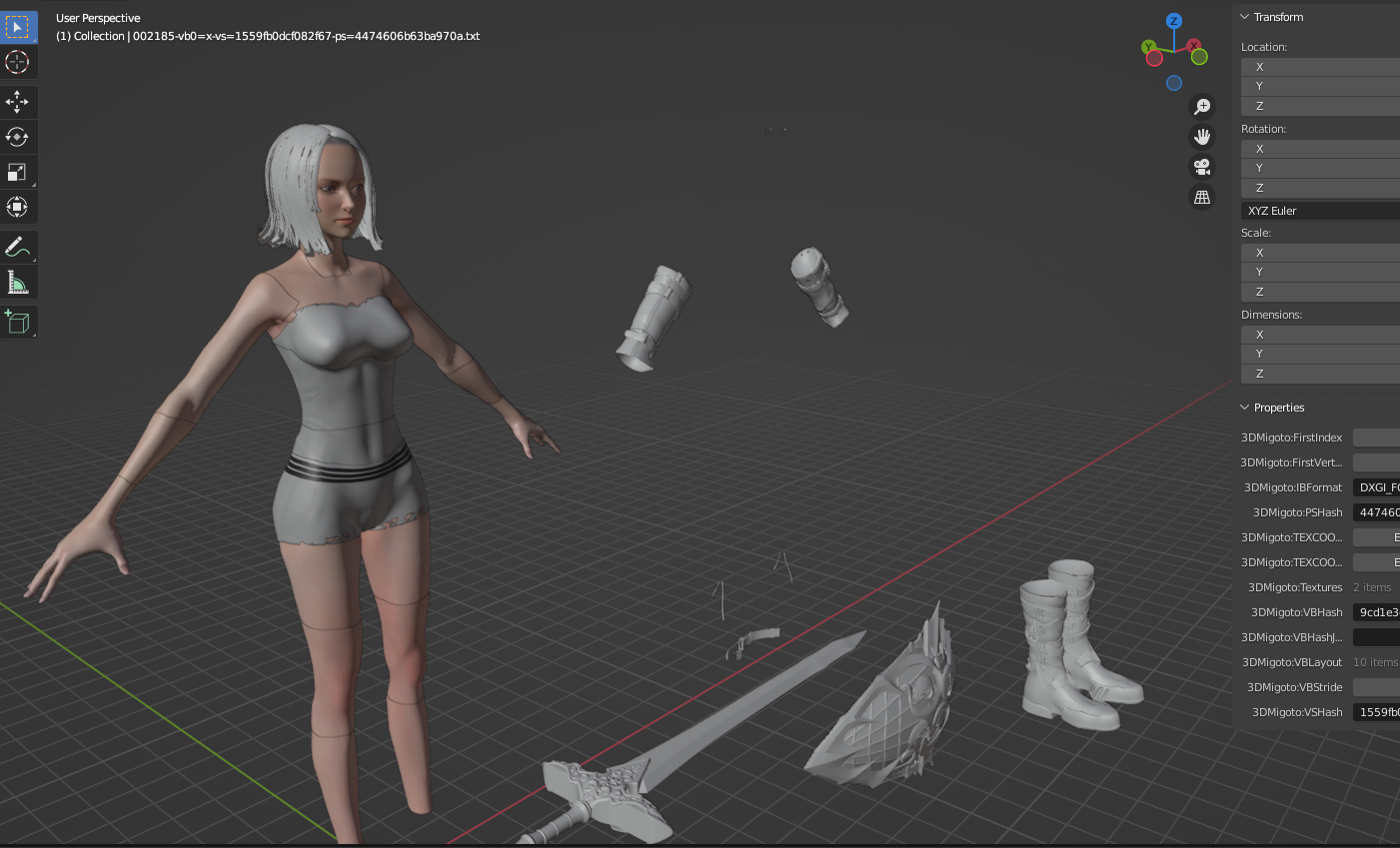Click the 3DMigoto:VSHash value field
Screen dimensions: 1400x848
coord(1376,712)
